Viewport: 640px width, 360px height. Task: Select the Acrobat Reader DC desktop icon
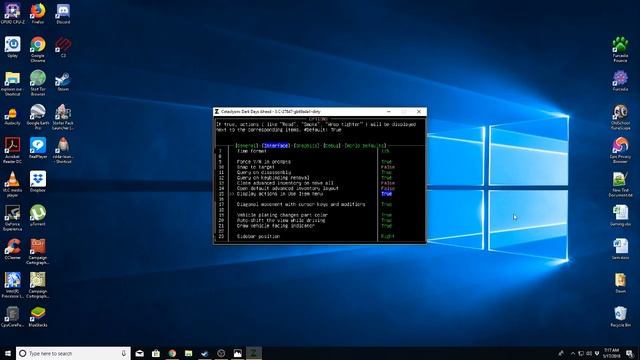tap(12, 150)
